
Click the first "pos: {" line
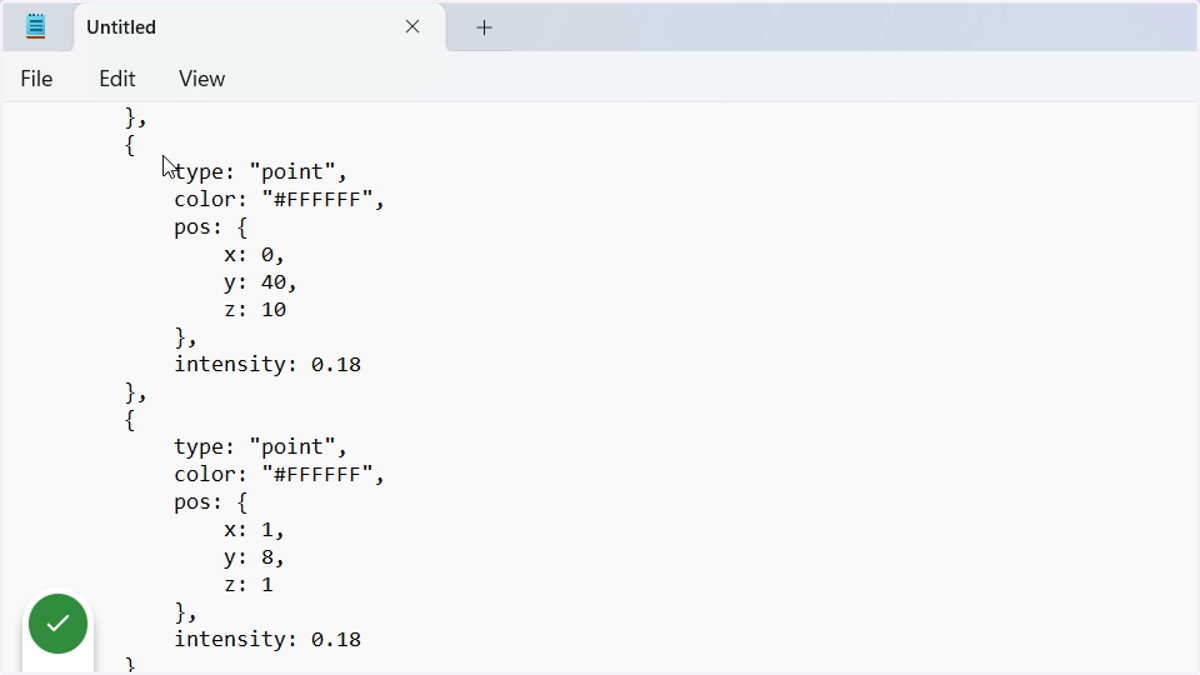[210, 227]
